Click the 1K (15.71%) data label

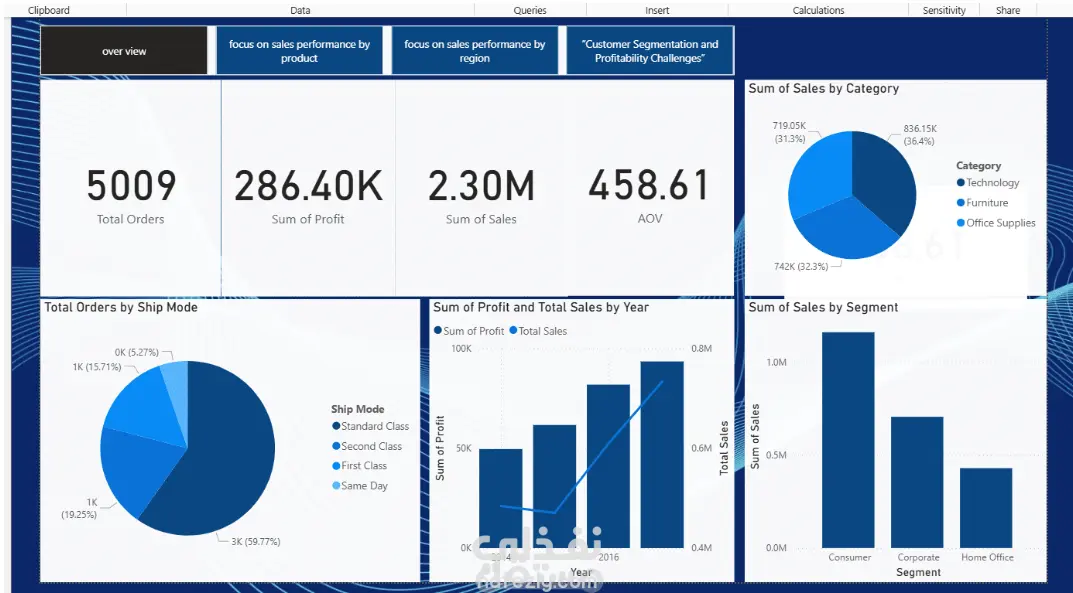coord(96,367)
